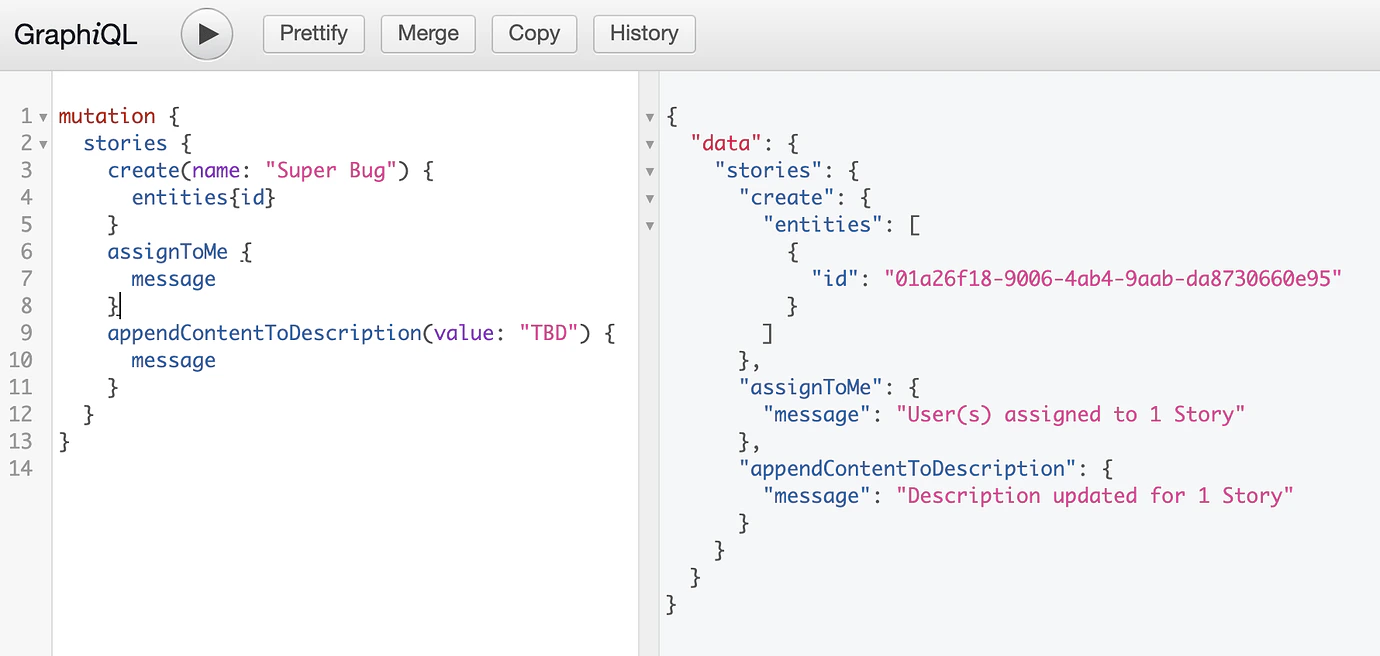Viewport: 1380px width, 656px height.
Task: Click the "create" key in results
Action: click(x=787, y=197)
